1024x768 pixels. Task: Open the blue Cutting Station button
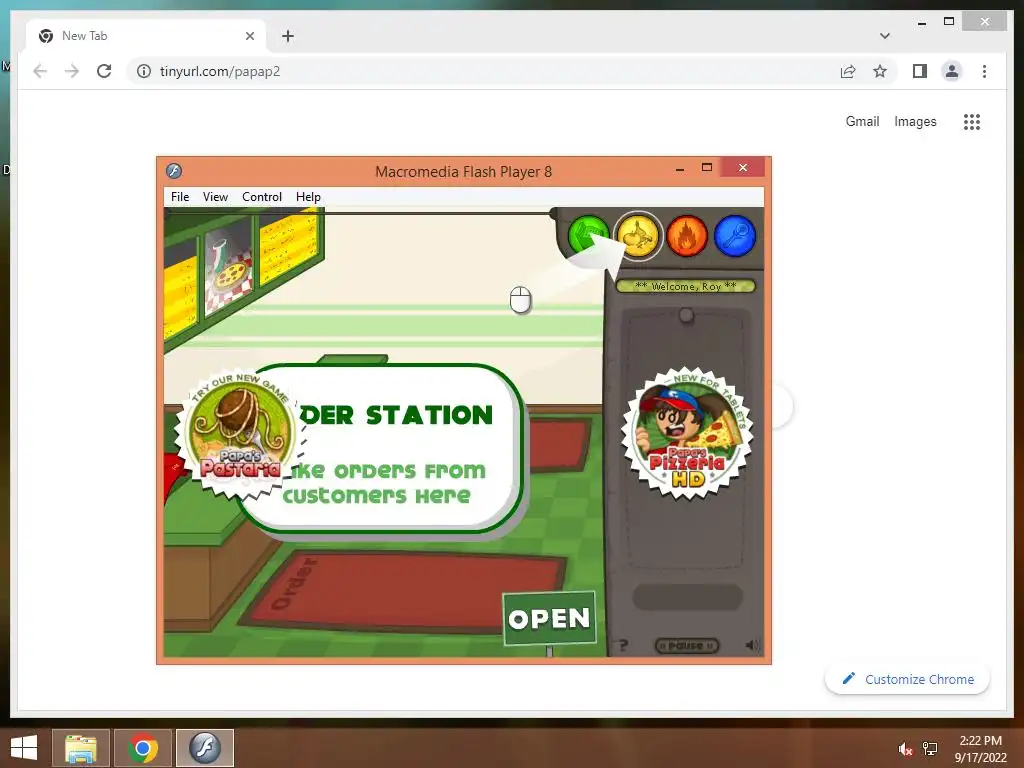[735, 236]
